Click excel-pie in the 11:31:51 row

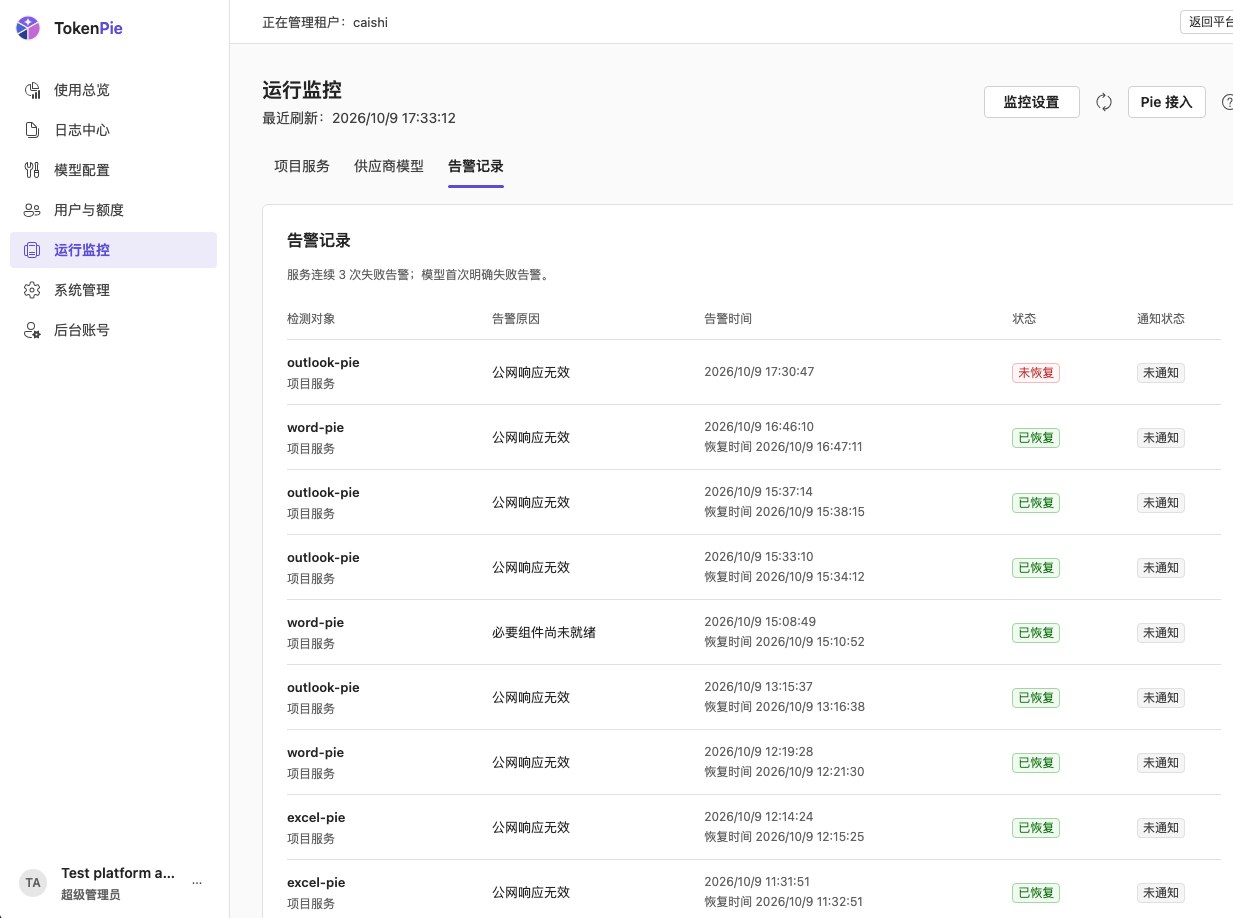point(316,883)
